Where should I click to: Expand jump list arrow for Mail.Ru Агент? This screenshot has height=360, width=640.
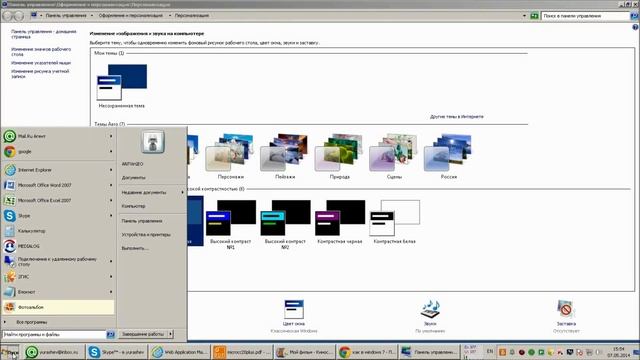click(111, 136)
